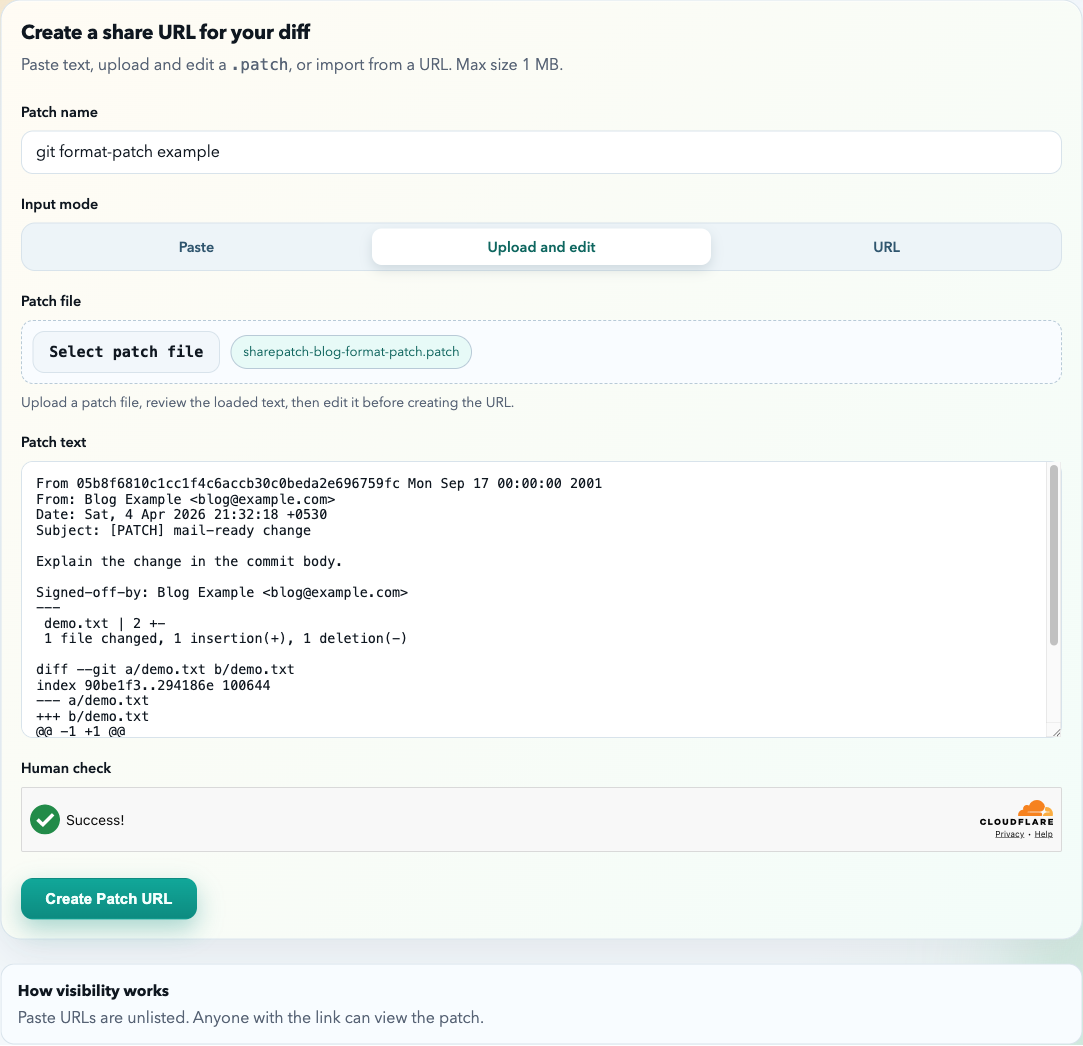
Task: Select the Upload and edit tab
Action: [541, 246]
